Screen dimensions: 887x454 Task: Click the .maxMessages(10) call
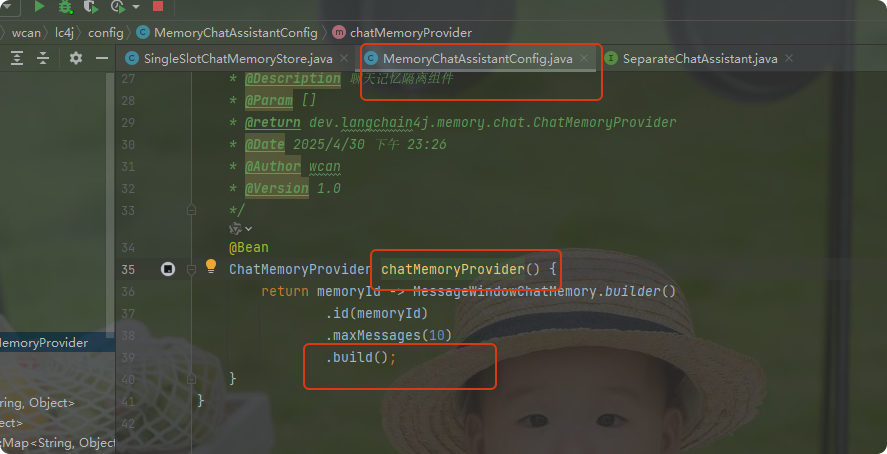pyautogui.click(x=389, y=336)
